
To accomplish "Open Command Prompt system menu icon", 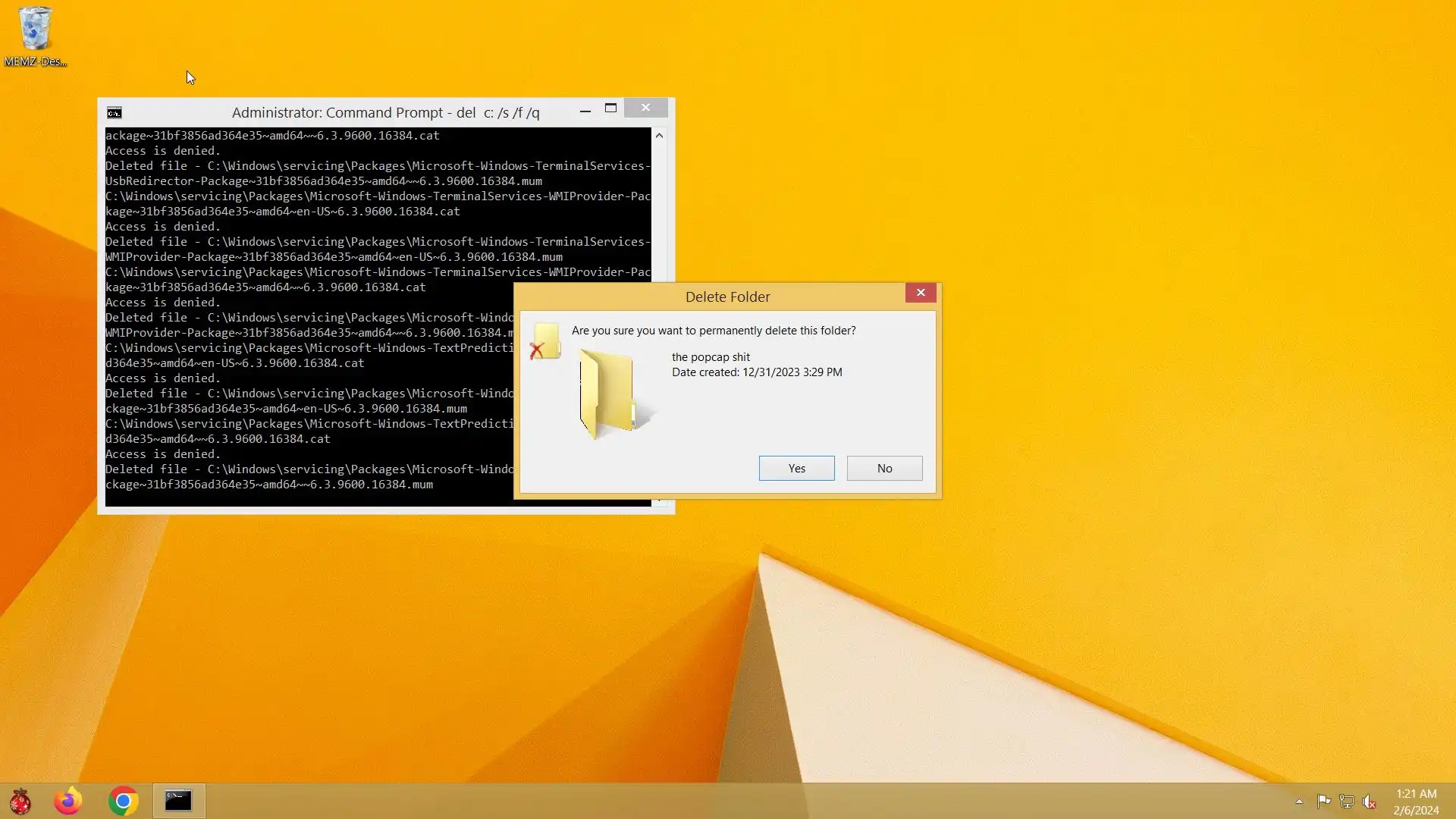I will [115, 113].
